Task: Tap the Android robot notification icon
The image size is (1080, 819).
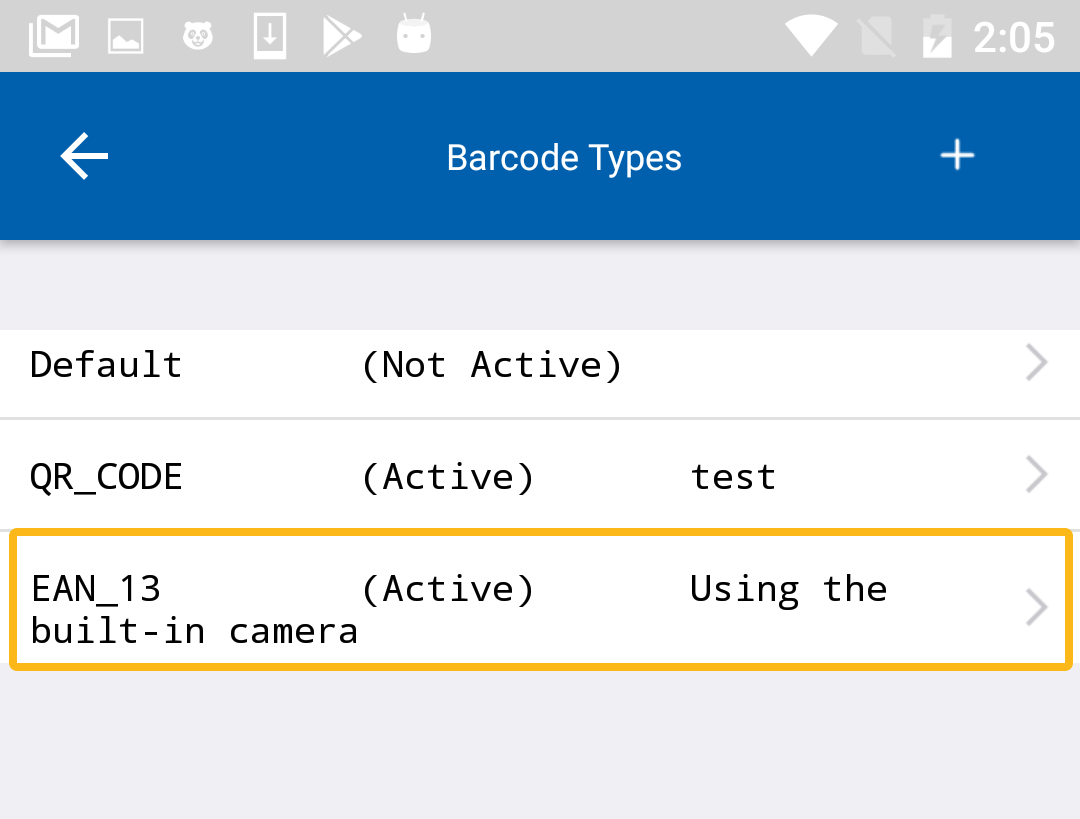Action: click(413, 37)
